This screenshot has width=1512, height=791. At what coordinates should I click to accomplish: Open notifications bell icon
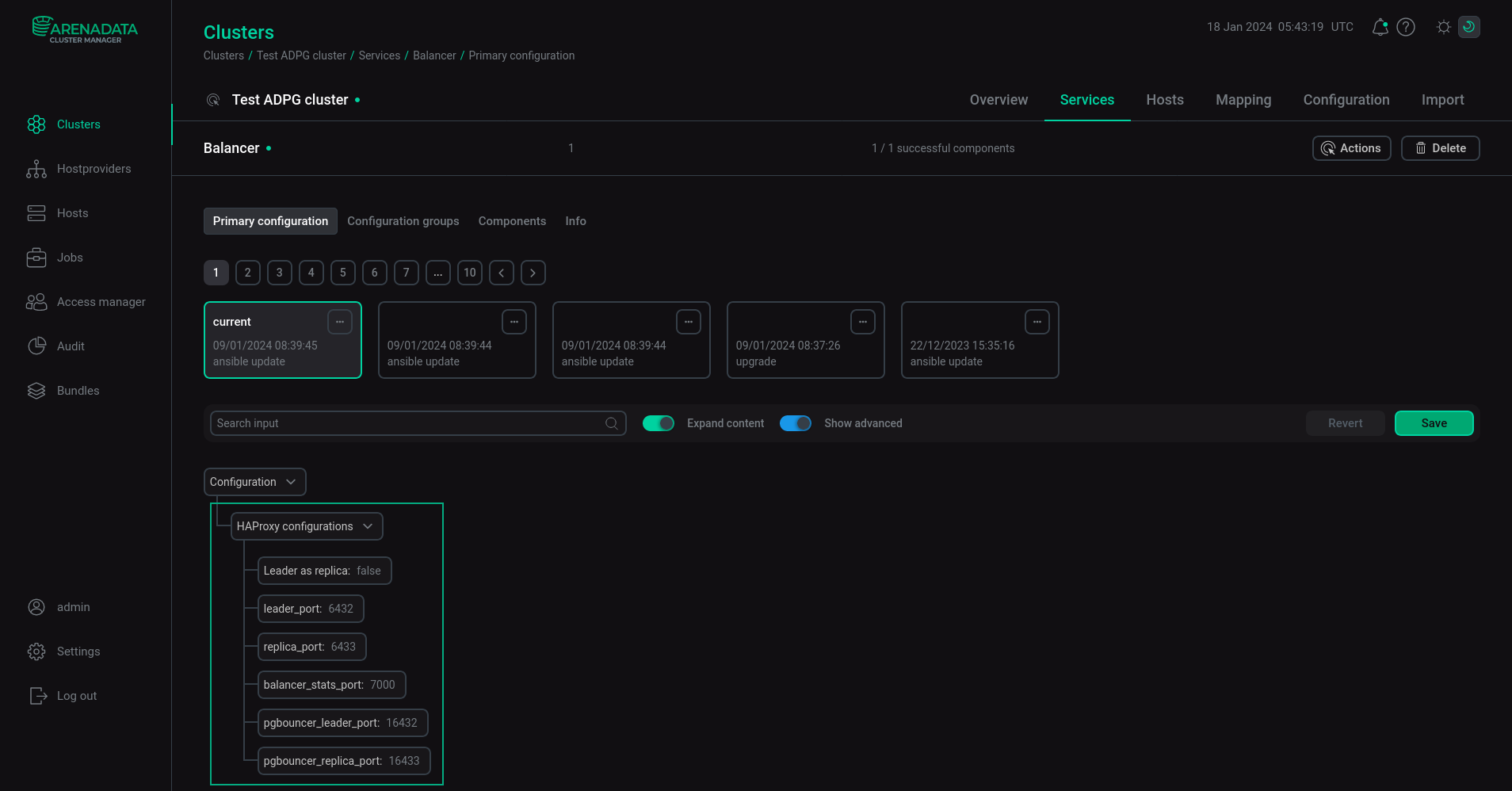tap(1380, 27)
